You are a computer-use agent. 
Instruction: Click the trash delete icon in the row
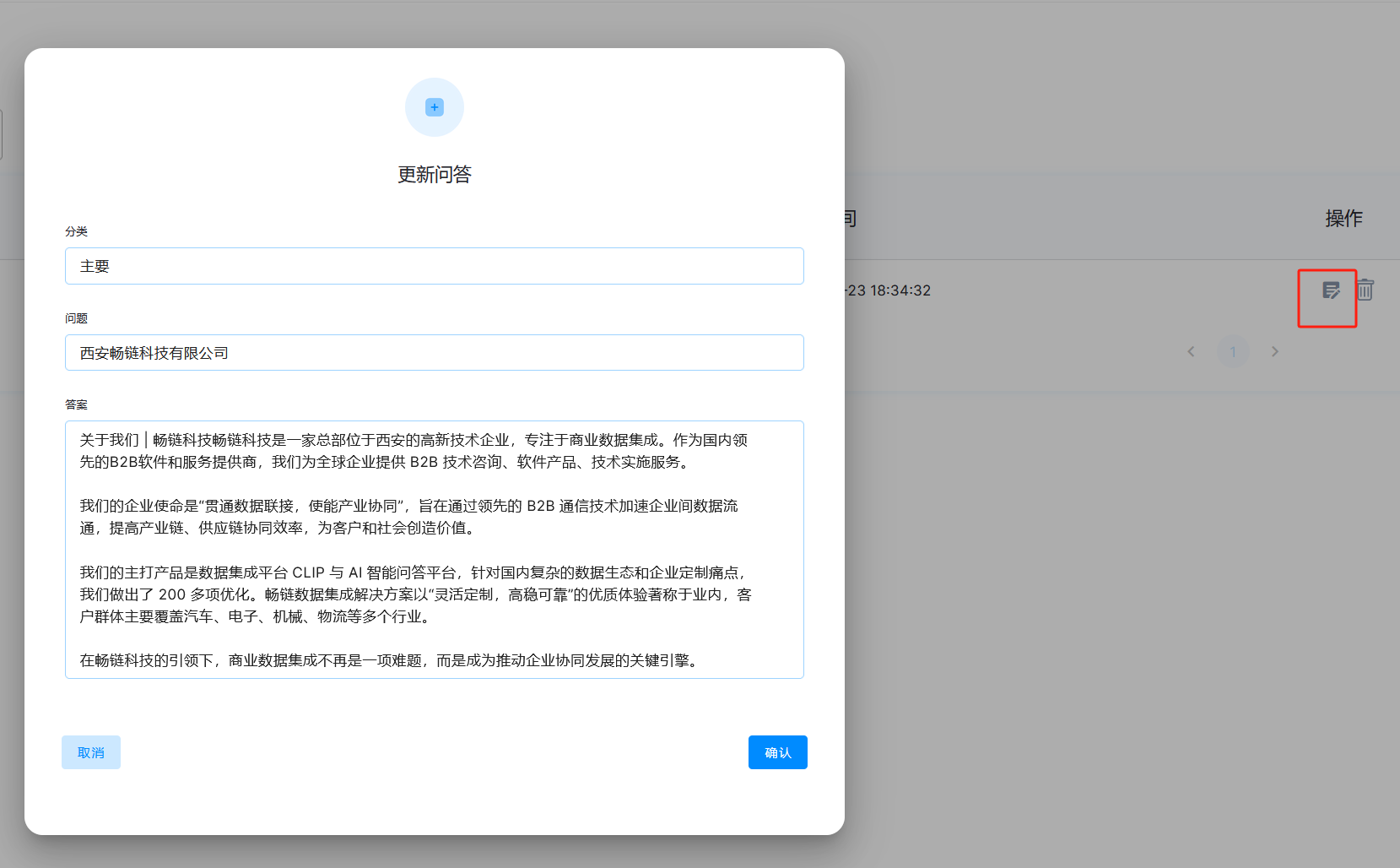point(1365,290)
